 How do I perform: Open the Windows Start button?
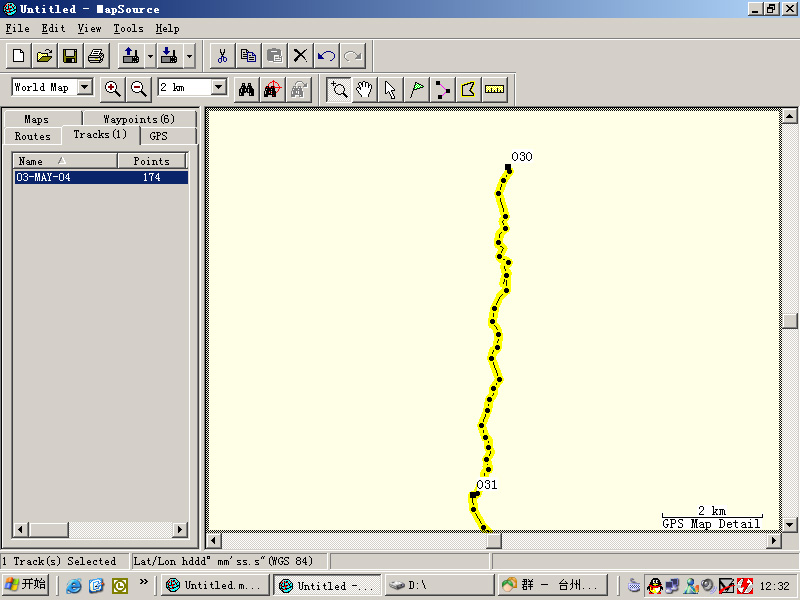click(26, 584)
